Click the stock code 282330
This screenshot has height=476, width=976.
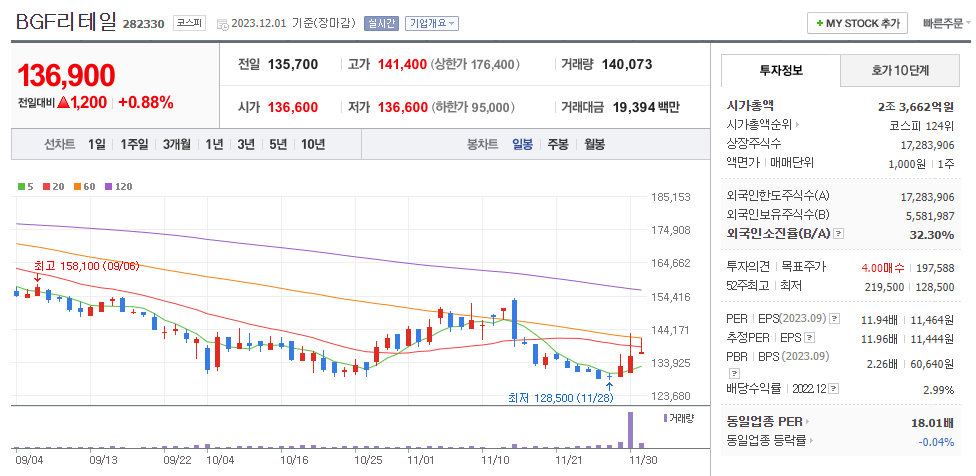pyautogui.click(x=144, y=24)
